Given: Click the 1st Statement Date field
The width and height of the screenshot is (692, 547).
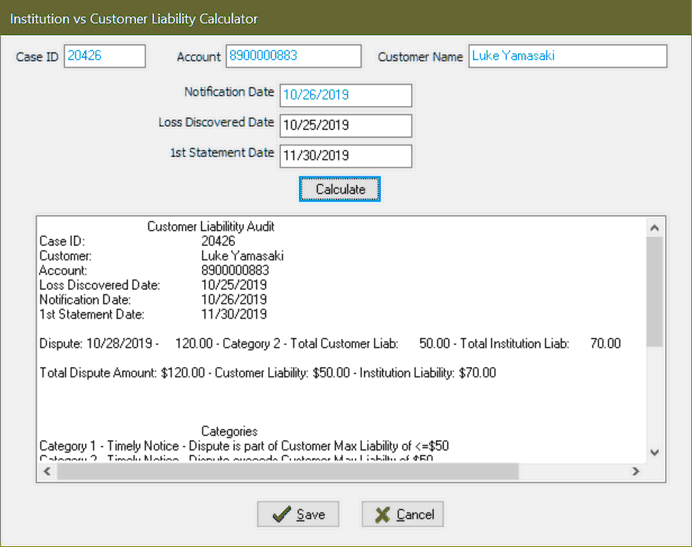Looking at the screenshot, I should click(x=345, y=156).
